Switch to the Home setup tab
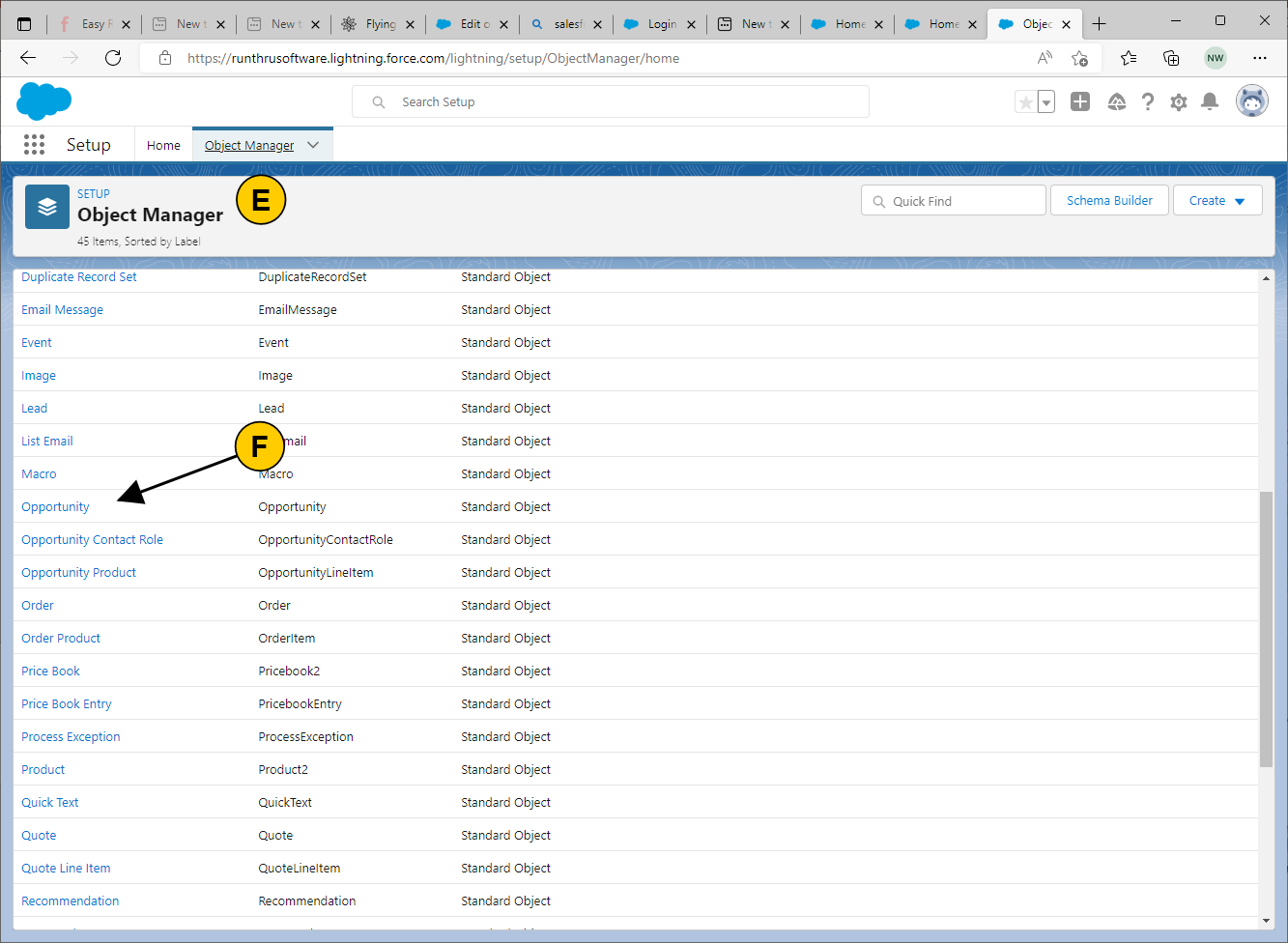1288x943 pixels. (163, 145)
